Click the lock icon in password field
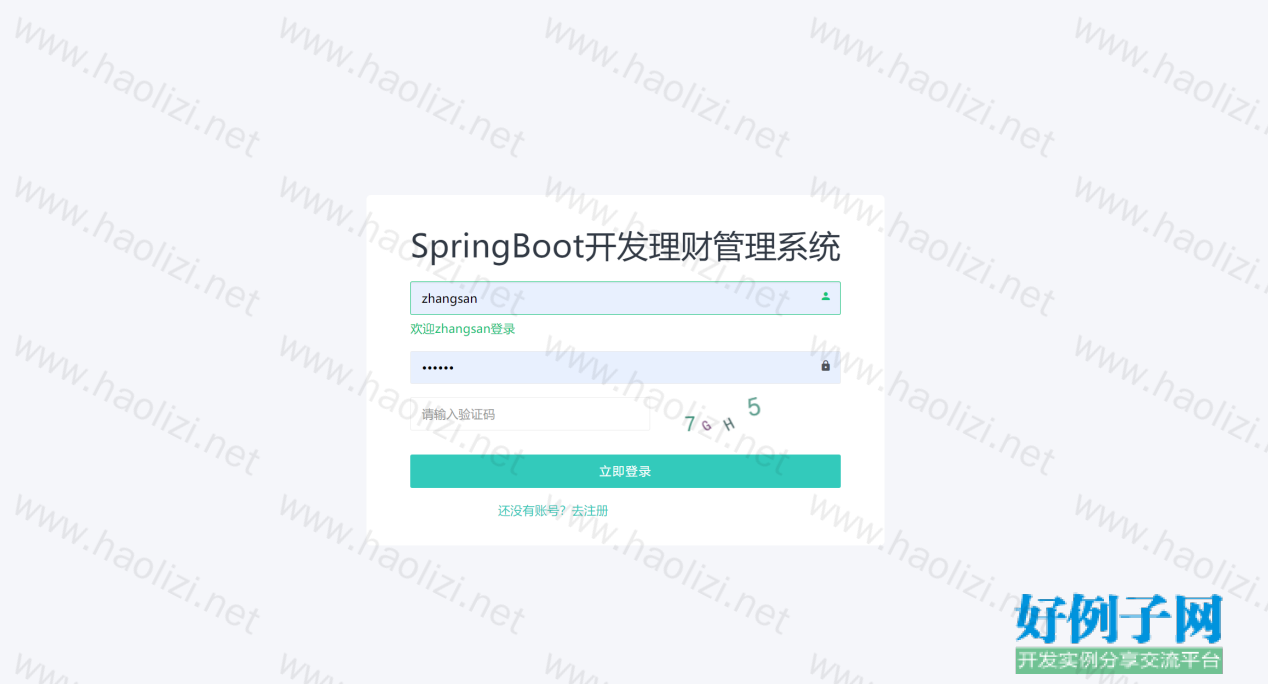This screenshot has width=1268, height=684. click(x=825, y=366)
